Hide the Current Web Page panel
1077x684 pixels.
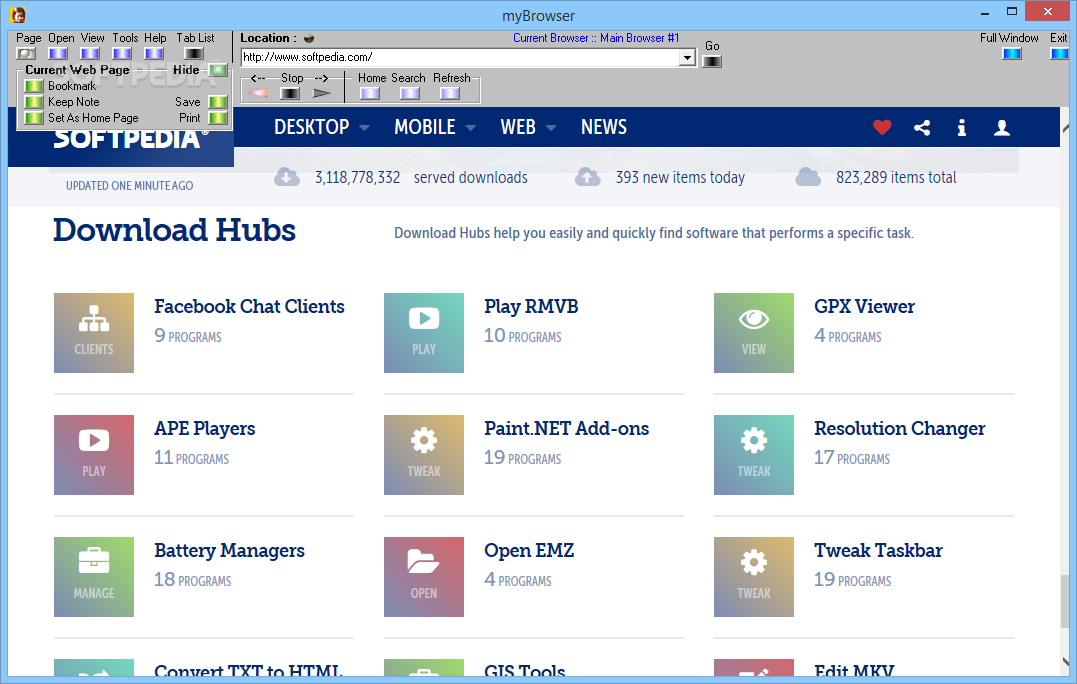(x=218, y=69)
